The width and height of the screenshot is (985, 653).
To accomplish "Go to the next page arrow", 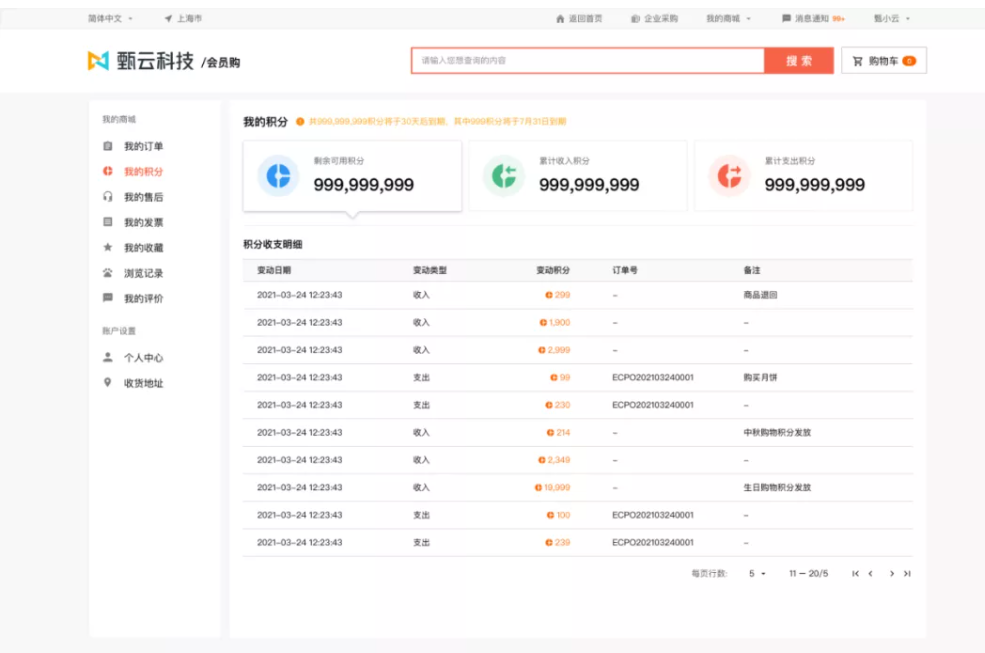I will (891, 574).
